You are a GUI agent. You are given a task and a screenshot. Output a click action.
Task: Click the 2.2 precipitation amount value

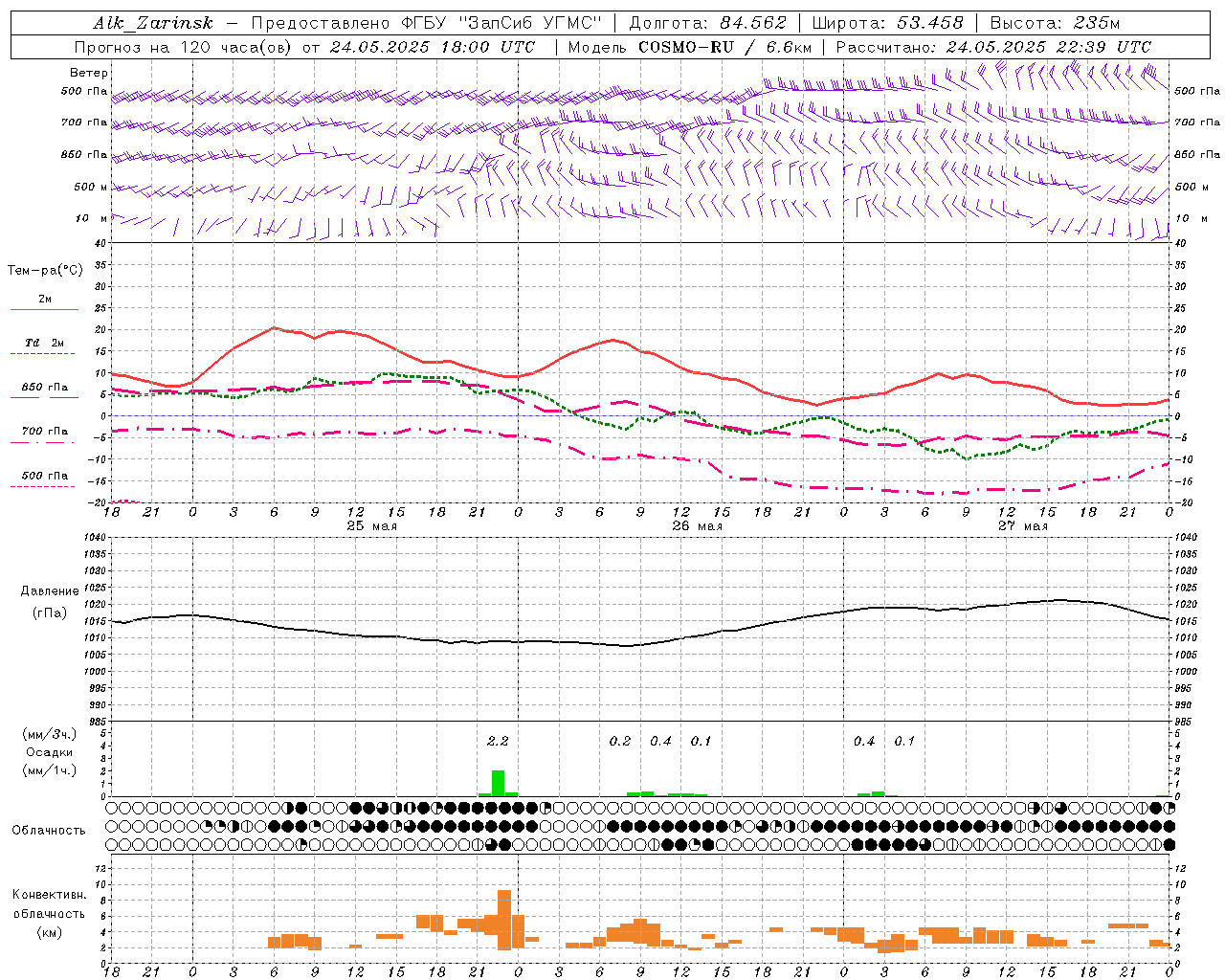click(498, 741)
